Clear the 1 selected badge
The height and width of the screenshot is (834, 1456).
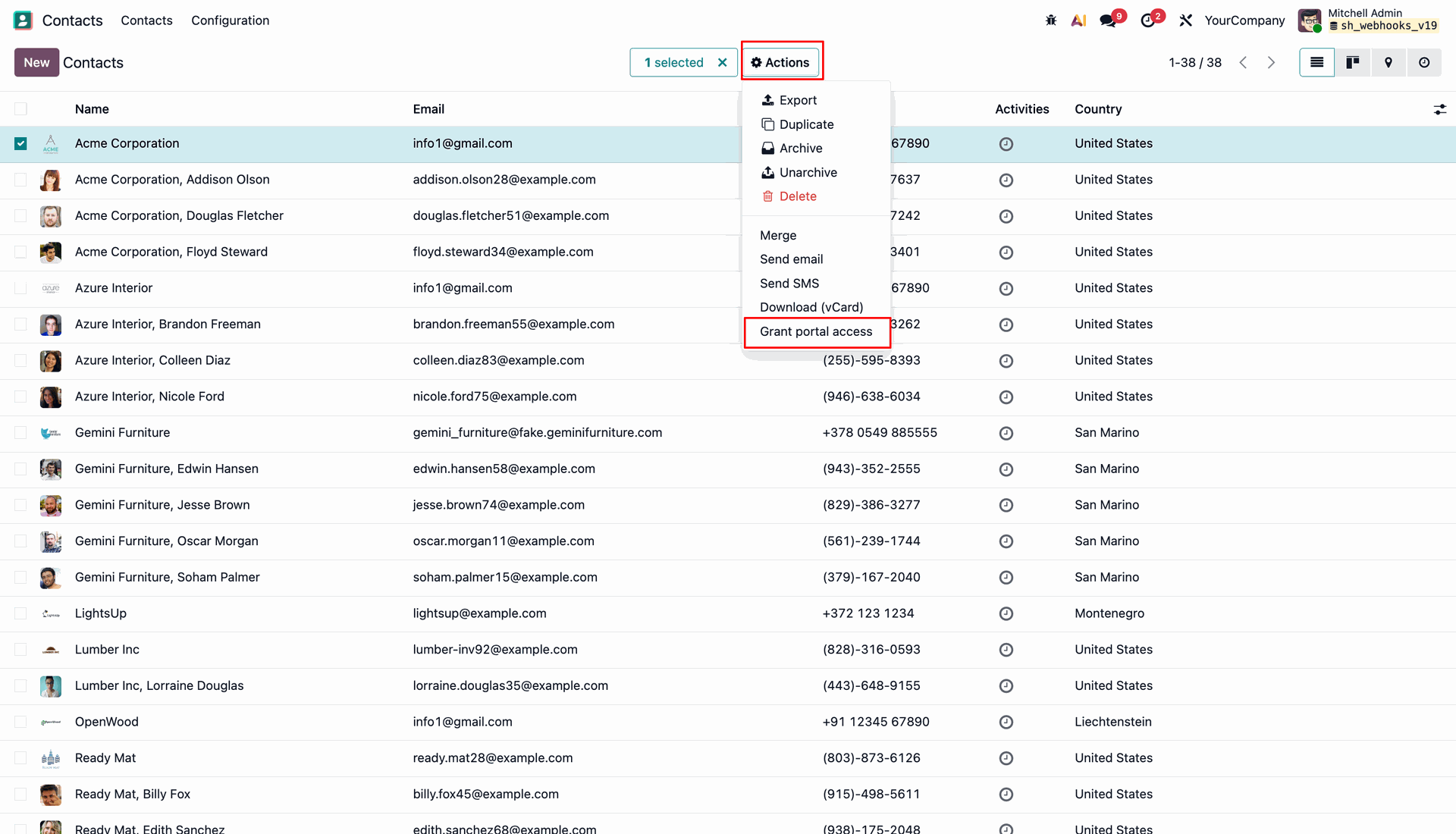723,62
